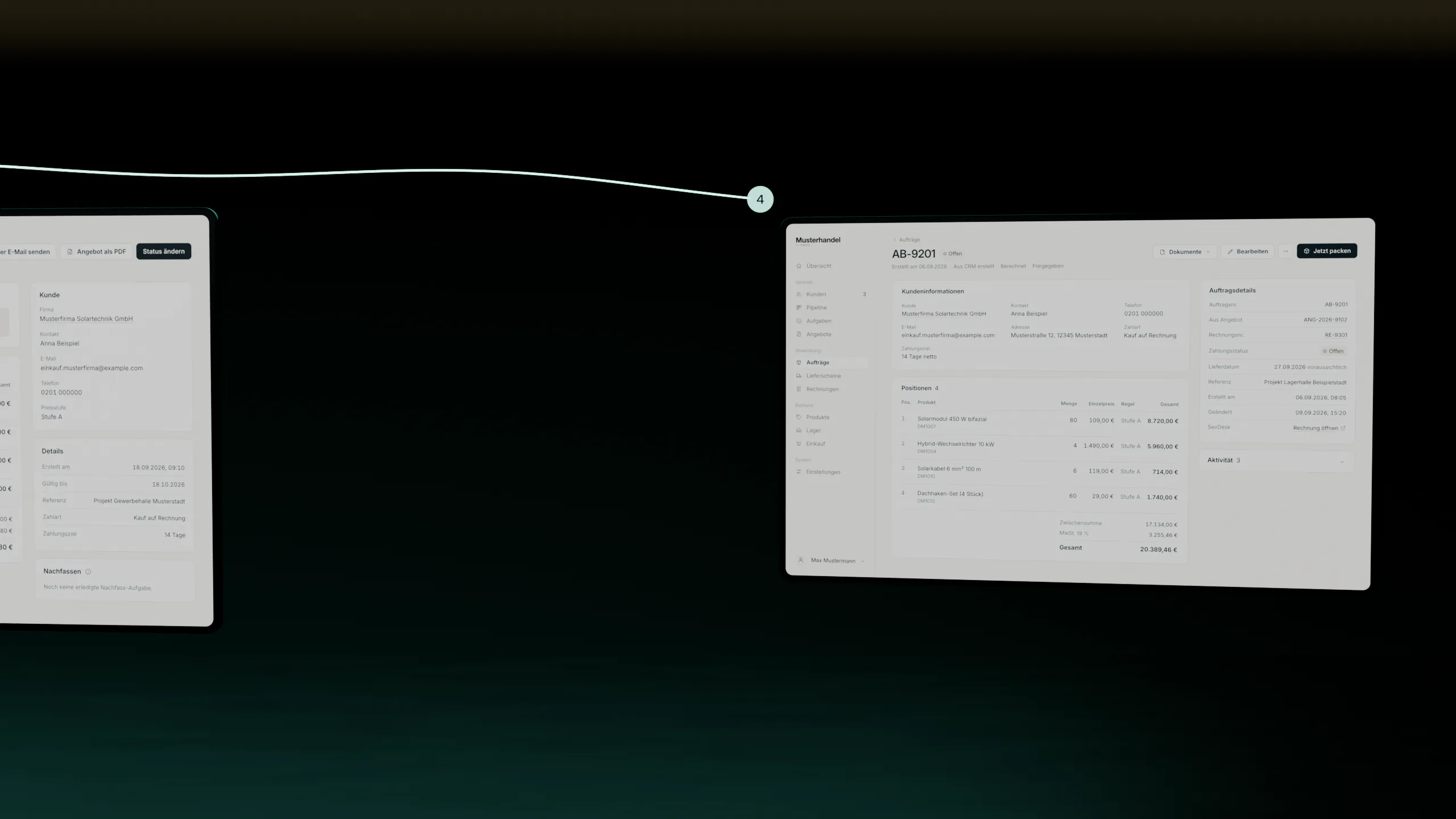Select the Solarkabel 6 mm² 100 m row
Screen dimensions: 1456x819
coord(1040,472)
